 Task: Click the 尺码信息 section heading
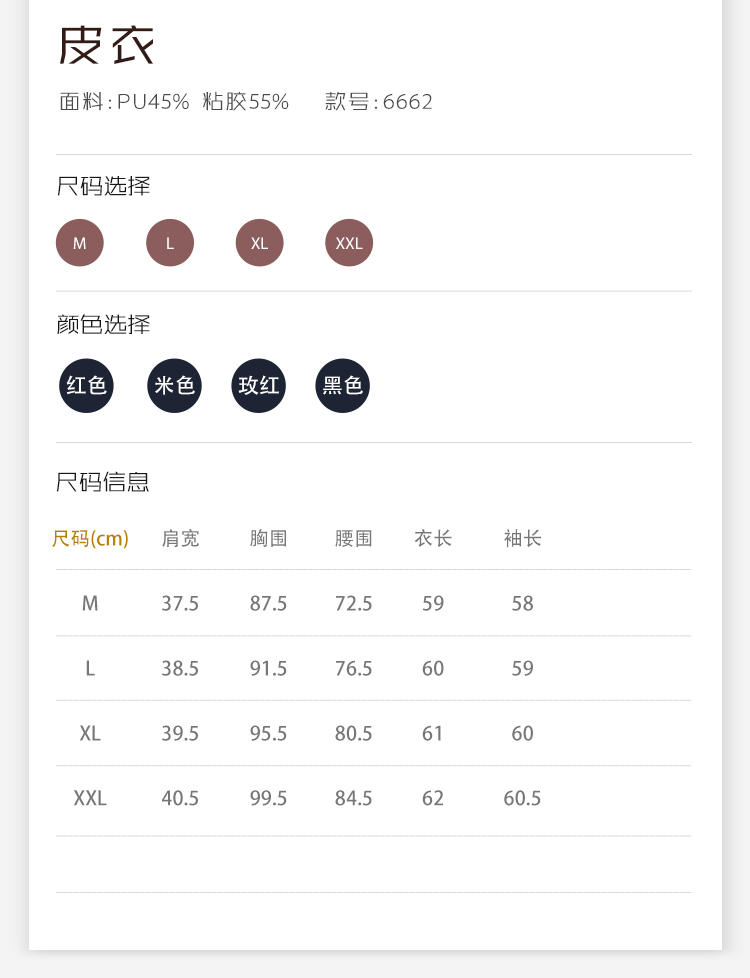(103, 483)
